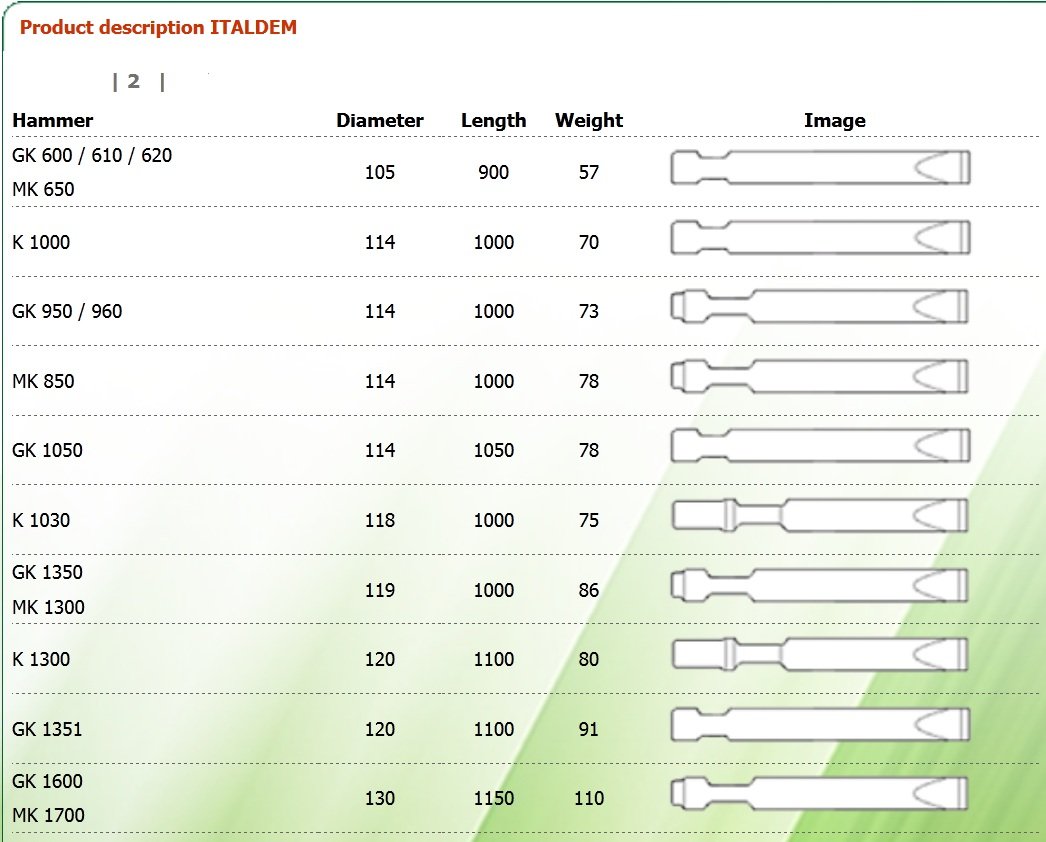
Task: Click the GK 1351 chisel image
Action: pos(820,725)
